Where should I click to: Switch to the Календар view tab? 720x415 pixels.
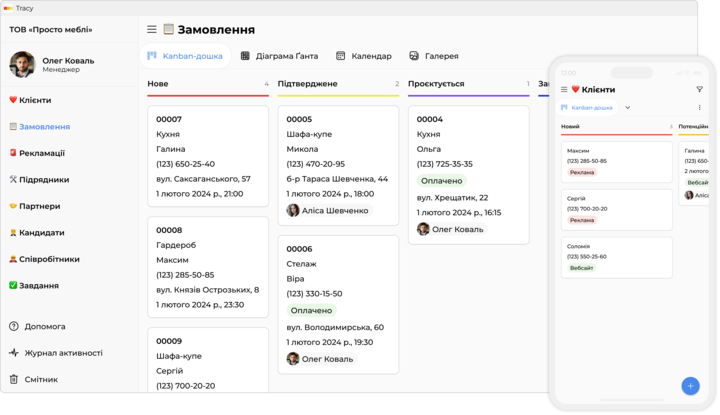coord(364,56)
